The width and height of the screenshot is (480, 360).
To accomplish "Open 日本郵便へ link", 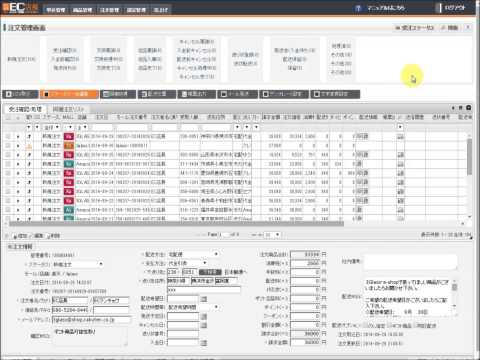I will pyautogui.click(x=236, y=272).
